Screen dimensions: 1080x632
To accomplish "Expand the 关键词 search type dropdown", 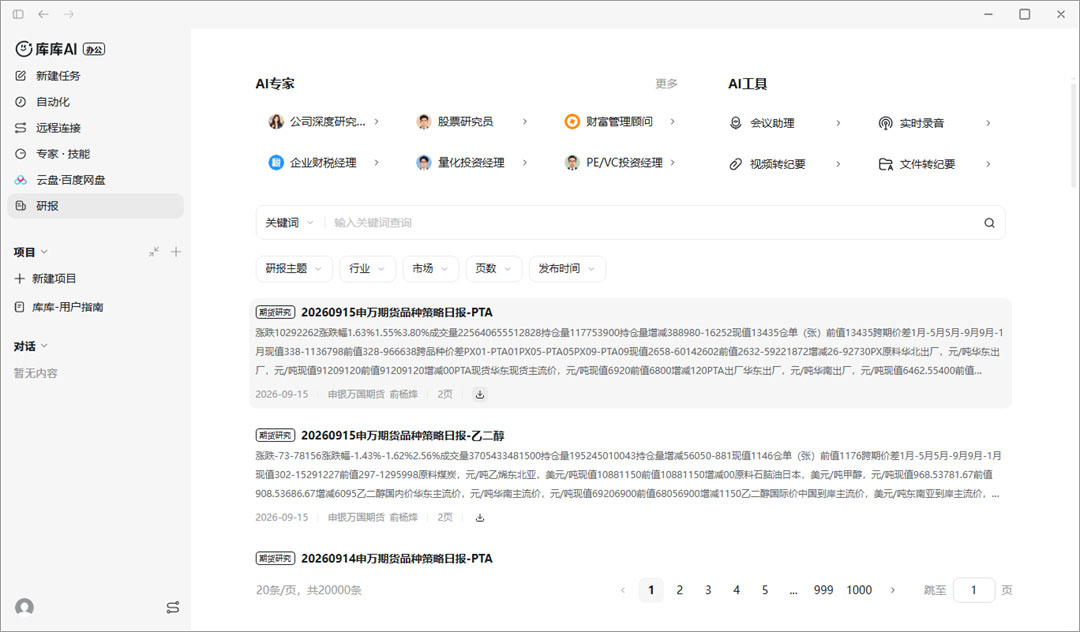I will [x=289, y=223].
